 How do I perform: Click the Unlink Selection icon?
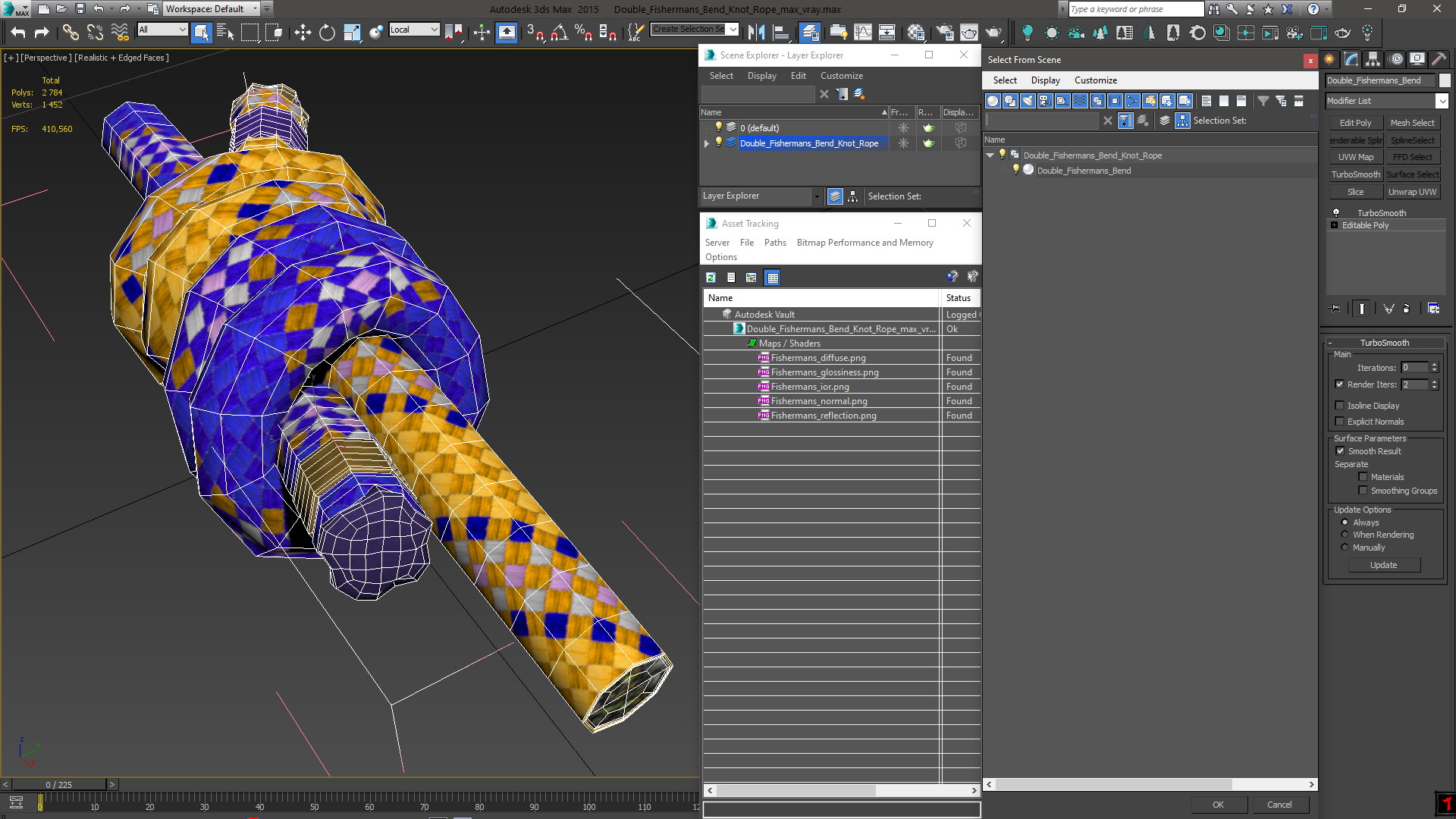(95, 33)
